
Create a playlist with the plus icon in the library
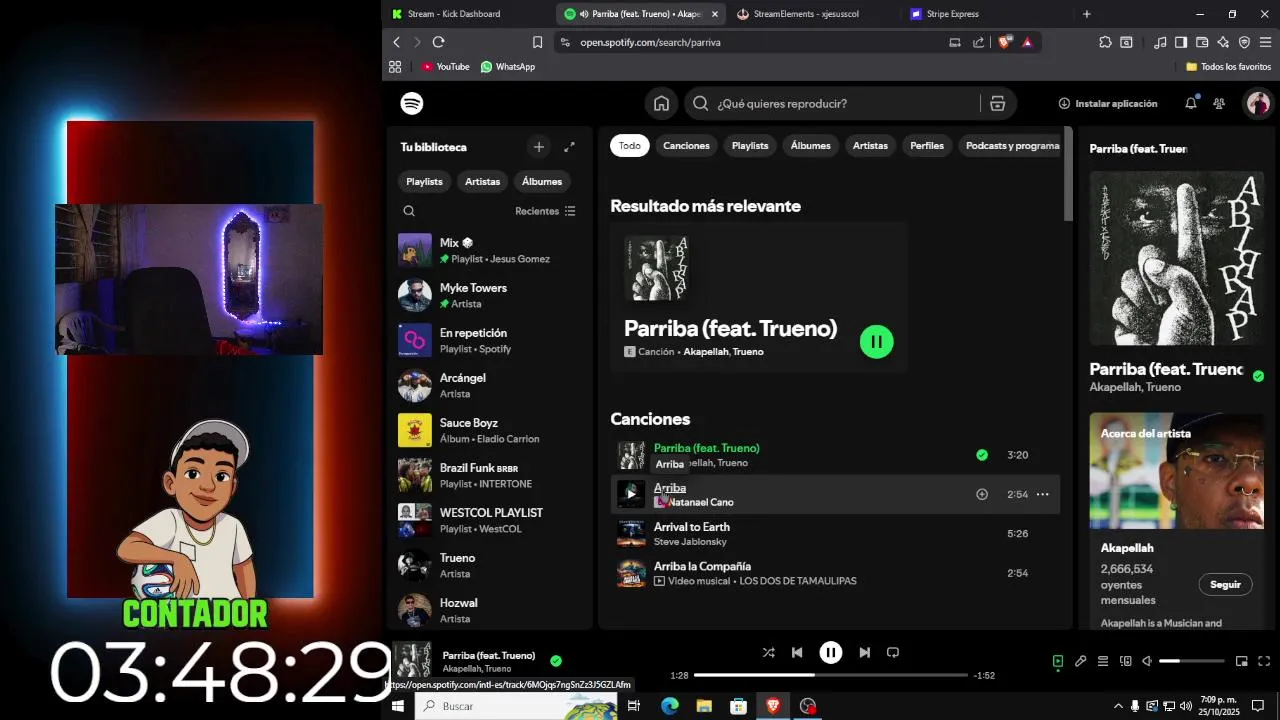point(539,147)
